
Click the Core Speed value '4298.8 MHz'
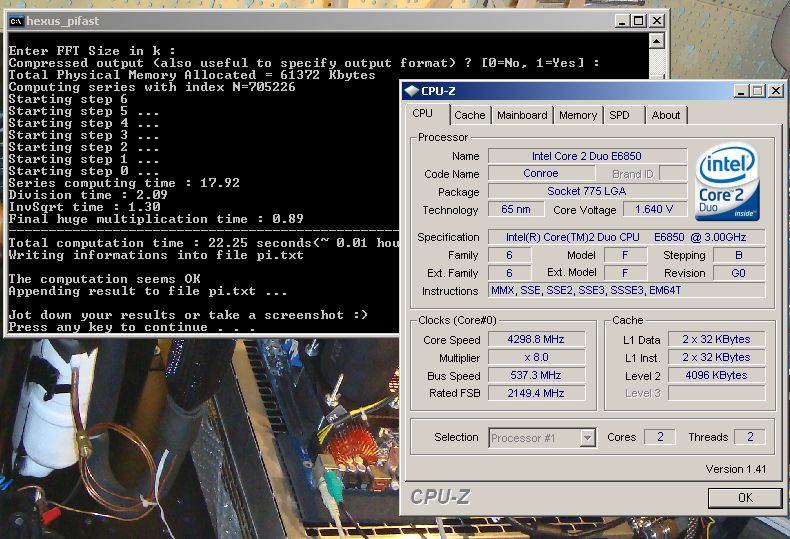click(x=536, y=340)
